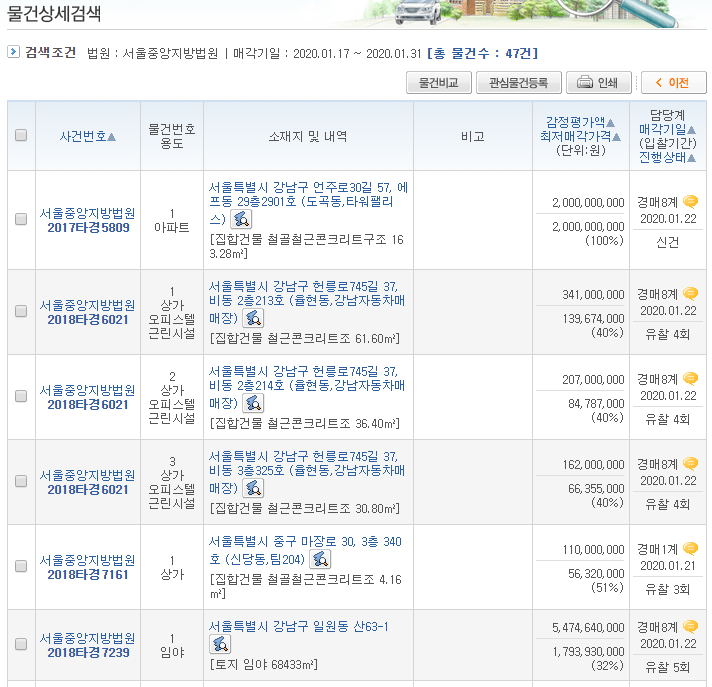Check the checkbox for 2층213호 row
This screenshot has height=687, width=712.
coord(21,311)
